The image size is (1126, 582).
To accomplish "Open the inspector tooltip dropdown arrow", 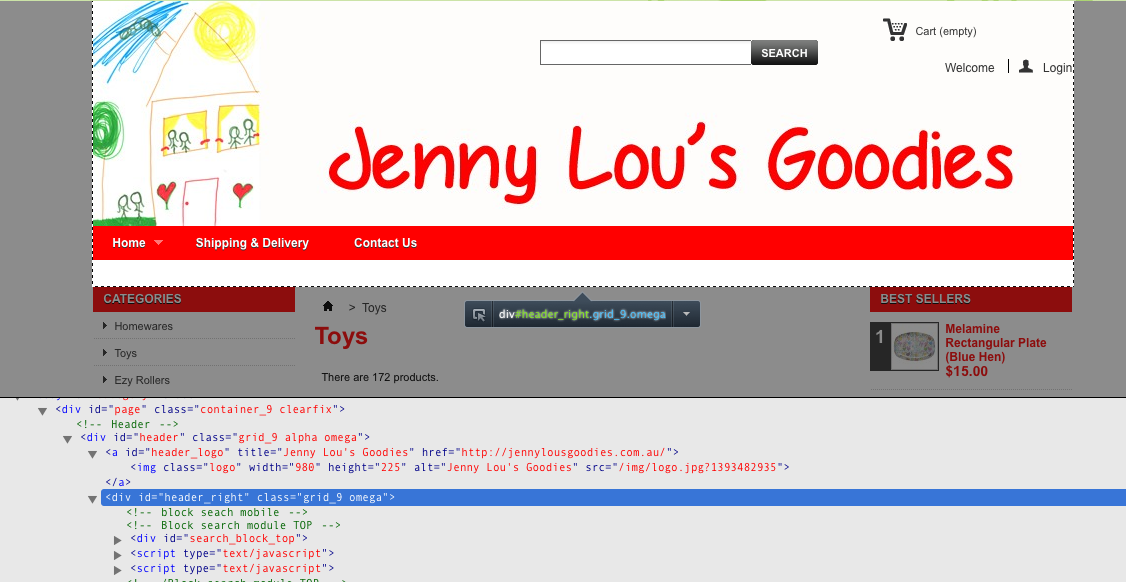I will pyautogui.click(x=687, y=314).
